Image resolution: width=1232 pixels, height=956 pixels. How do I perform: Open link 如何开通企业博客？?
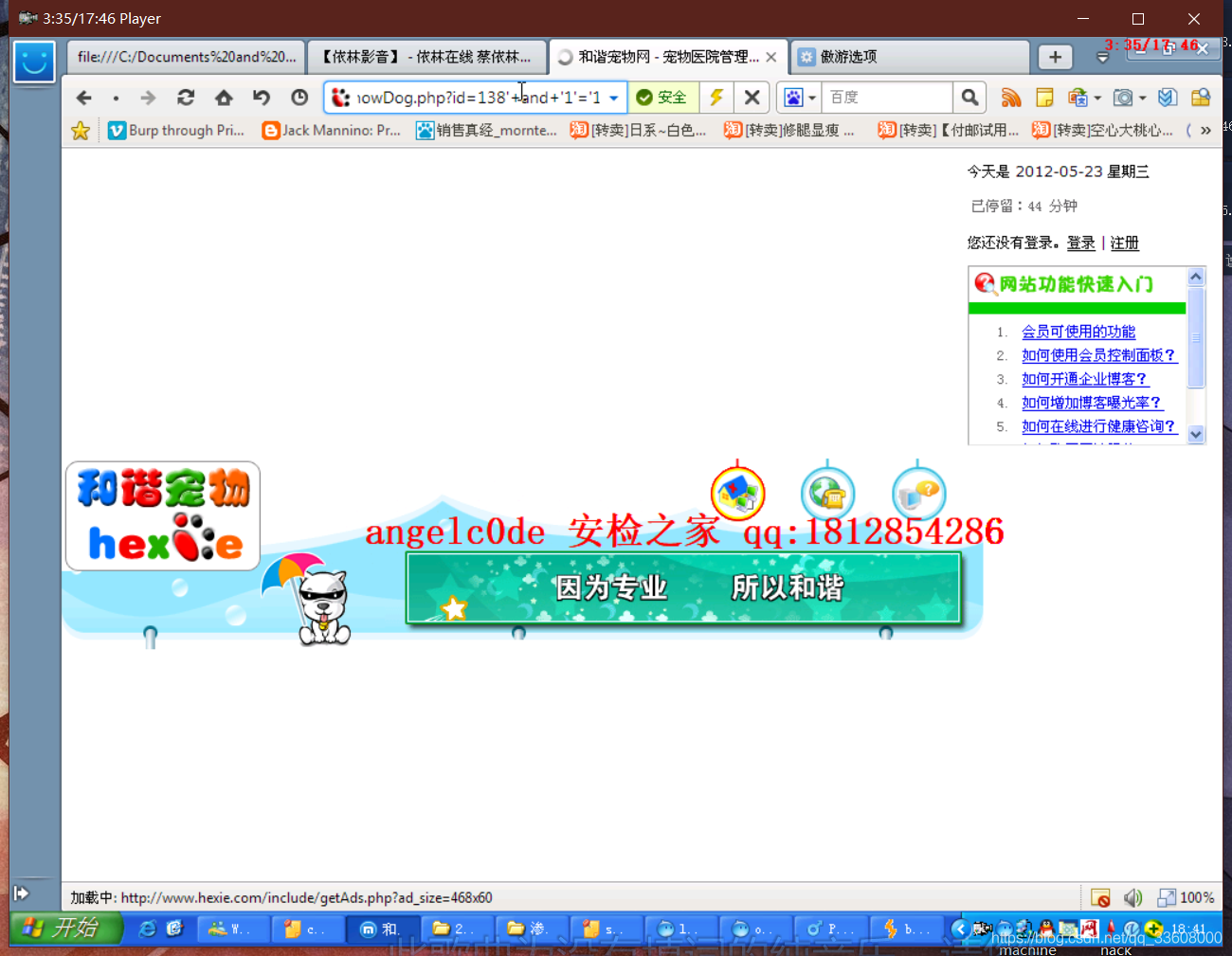point(1085,378)
